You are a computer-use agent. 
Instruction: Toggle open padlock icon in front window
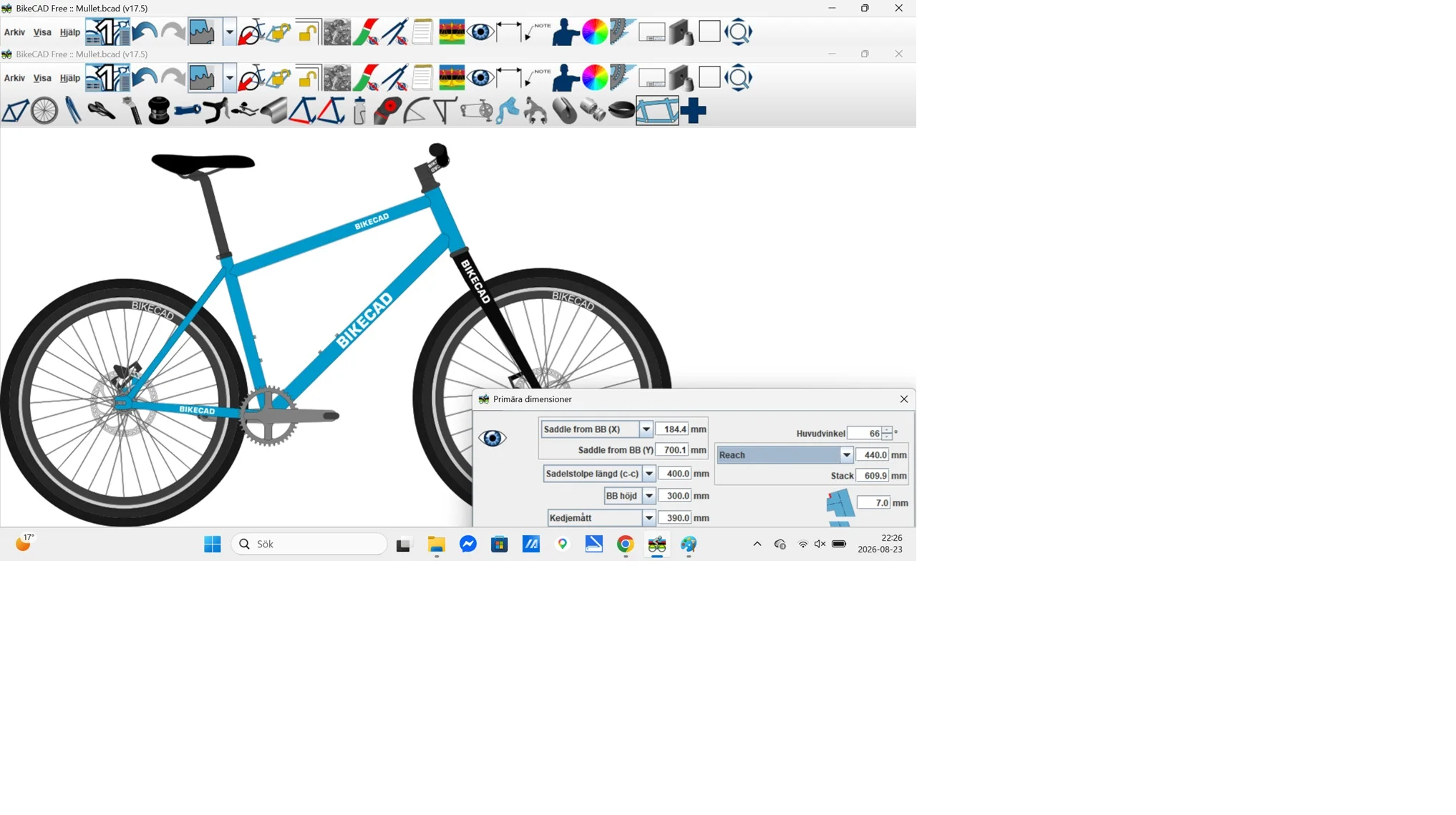[308, 78]
